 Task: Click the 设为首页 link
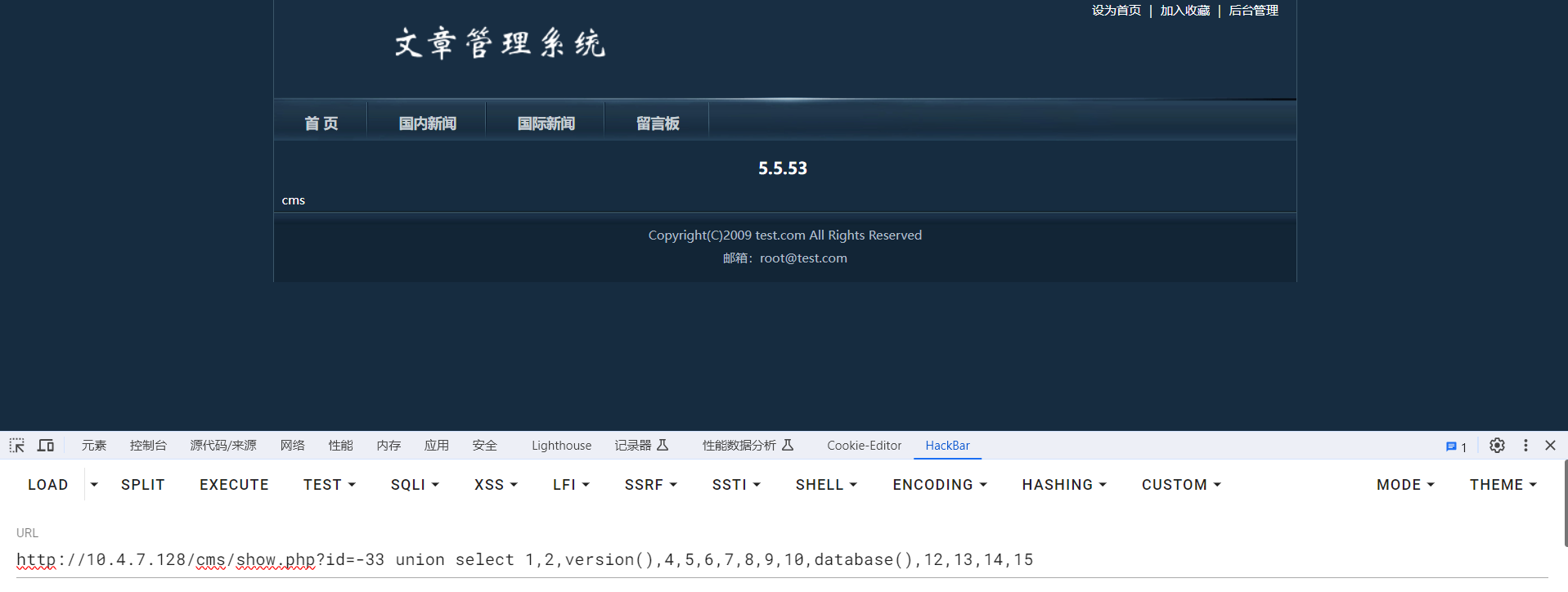1116,11
